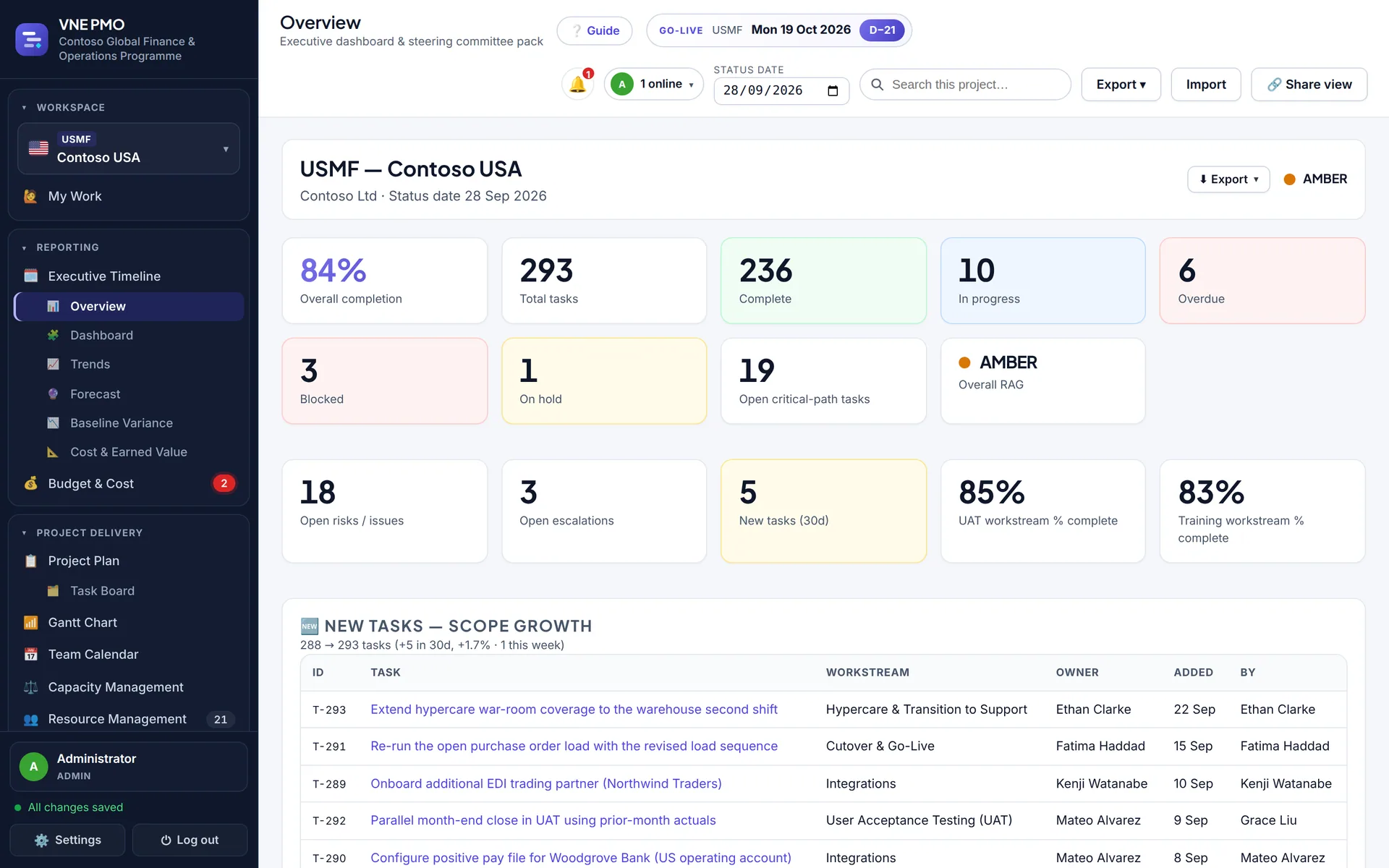1389x868 pixels.
Task: Open the Settings button in sidebar
Action: tap(67, 841)
